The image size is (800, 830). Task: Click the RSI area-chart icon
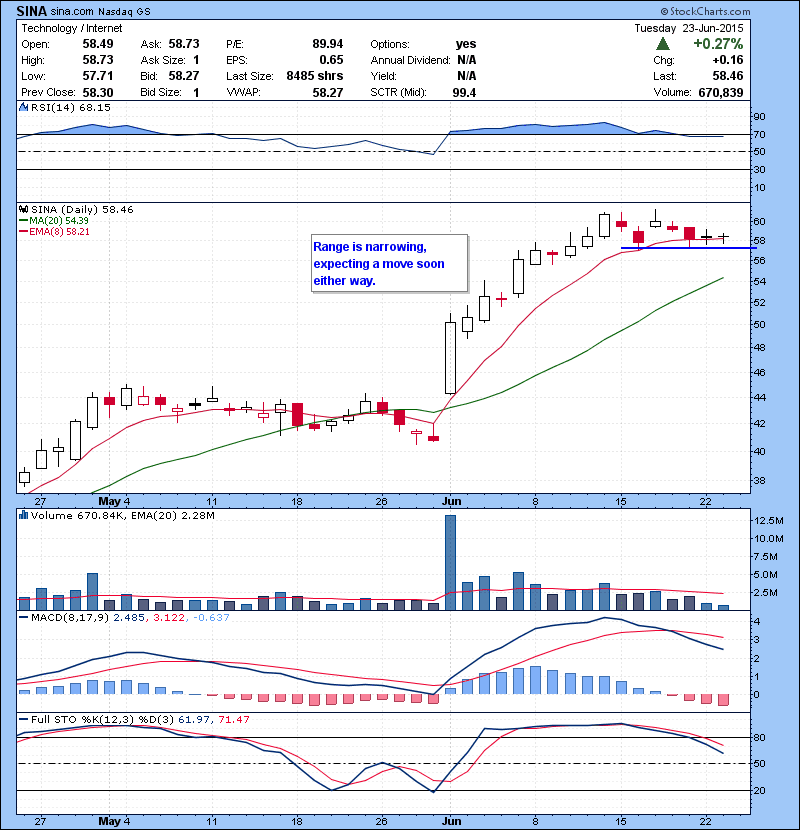pos(23,107)
